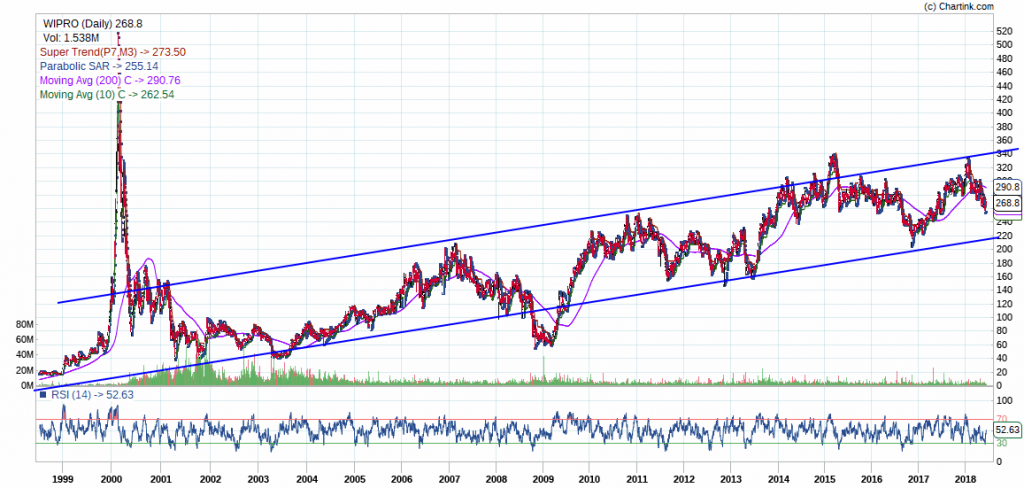This screenshot has width=1024, height=488.
Task: Click the 400 price axis label
Action: (1003, 113)
